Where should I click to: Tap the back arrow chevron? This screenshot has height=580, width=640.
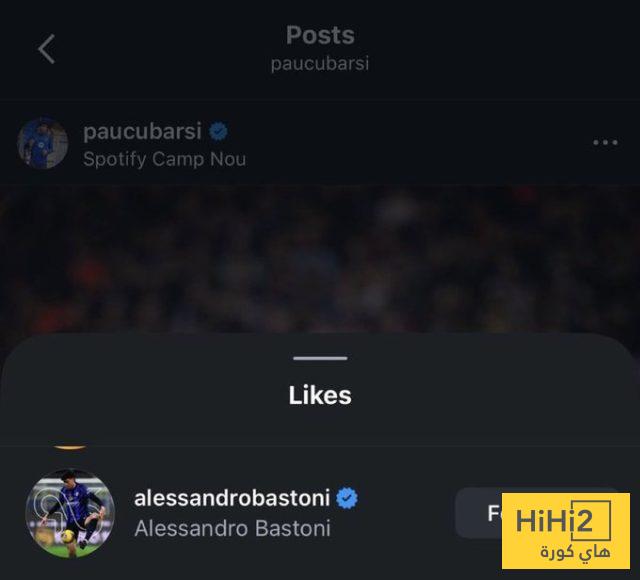pyautogui.click(x=47, y=49)
